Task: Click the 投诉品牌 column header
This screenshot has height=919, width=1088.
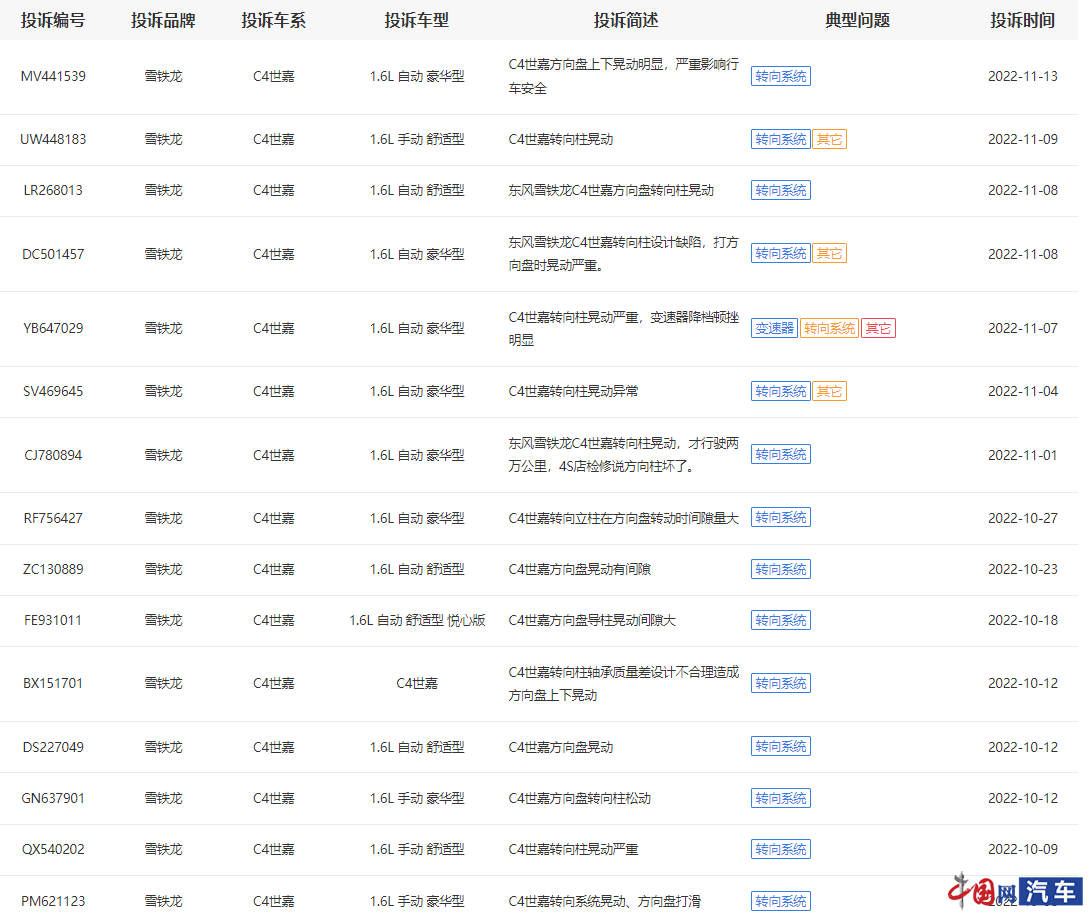Action: [164, 20]
